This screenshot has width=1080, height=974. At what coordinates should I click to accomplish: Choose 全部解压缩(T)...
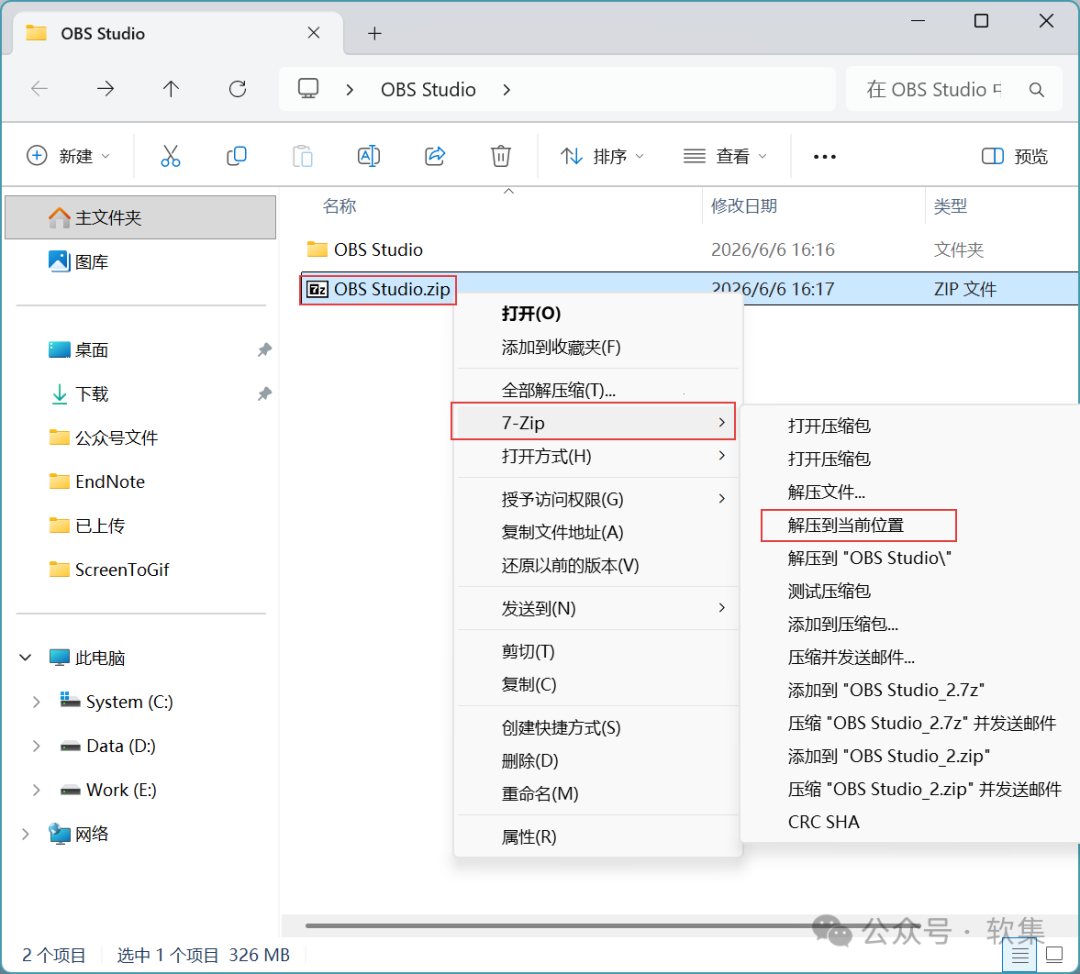[x=597, y=390]
